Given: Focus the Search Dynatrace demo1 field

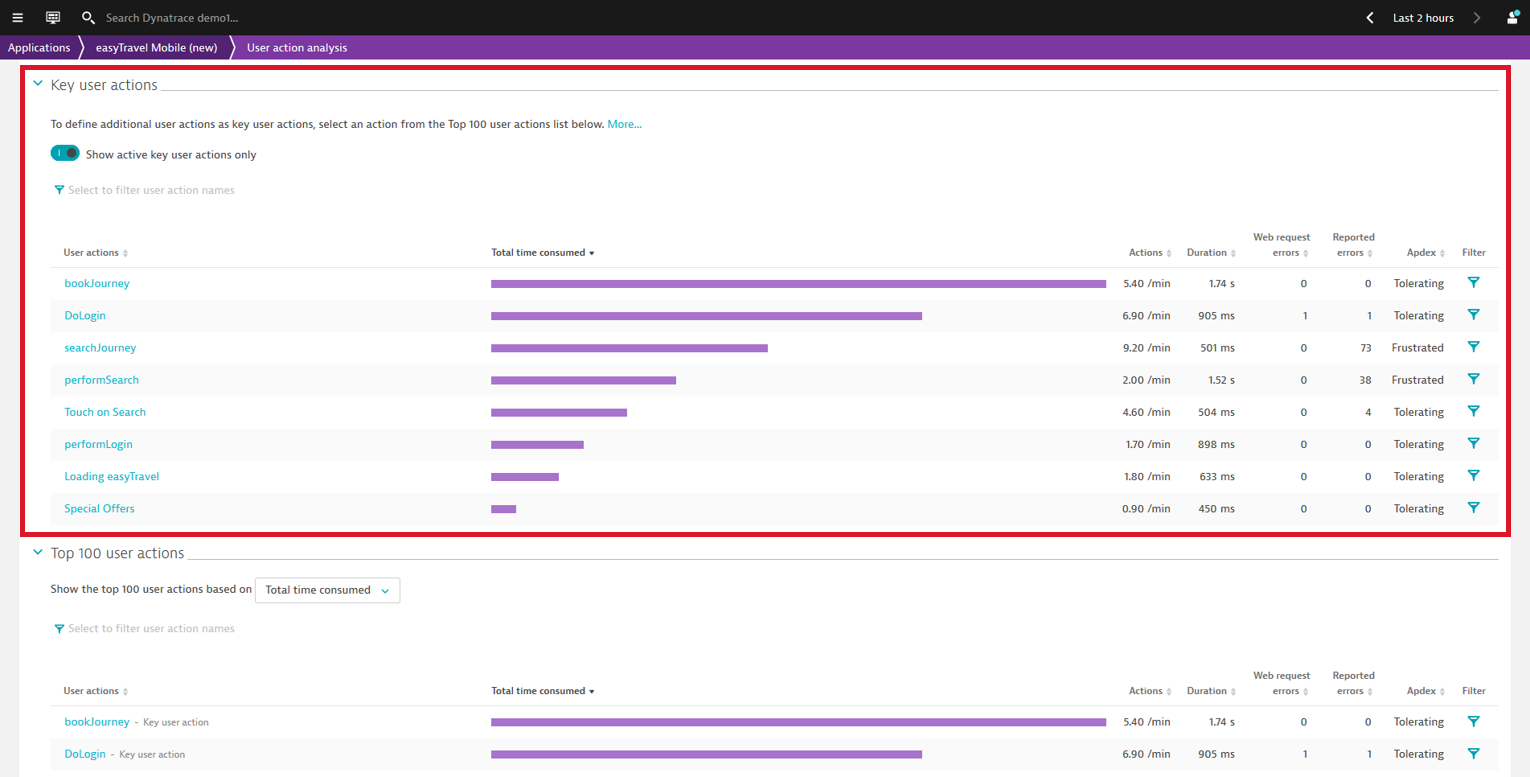Looking at the screenshot, I should (x=172, y=18).
